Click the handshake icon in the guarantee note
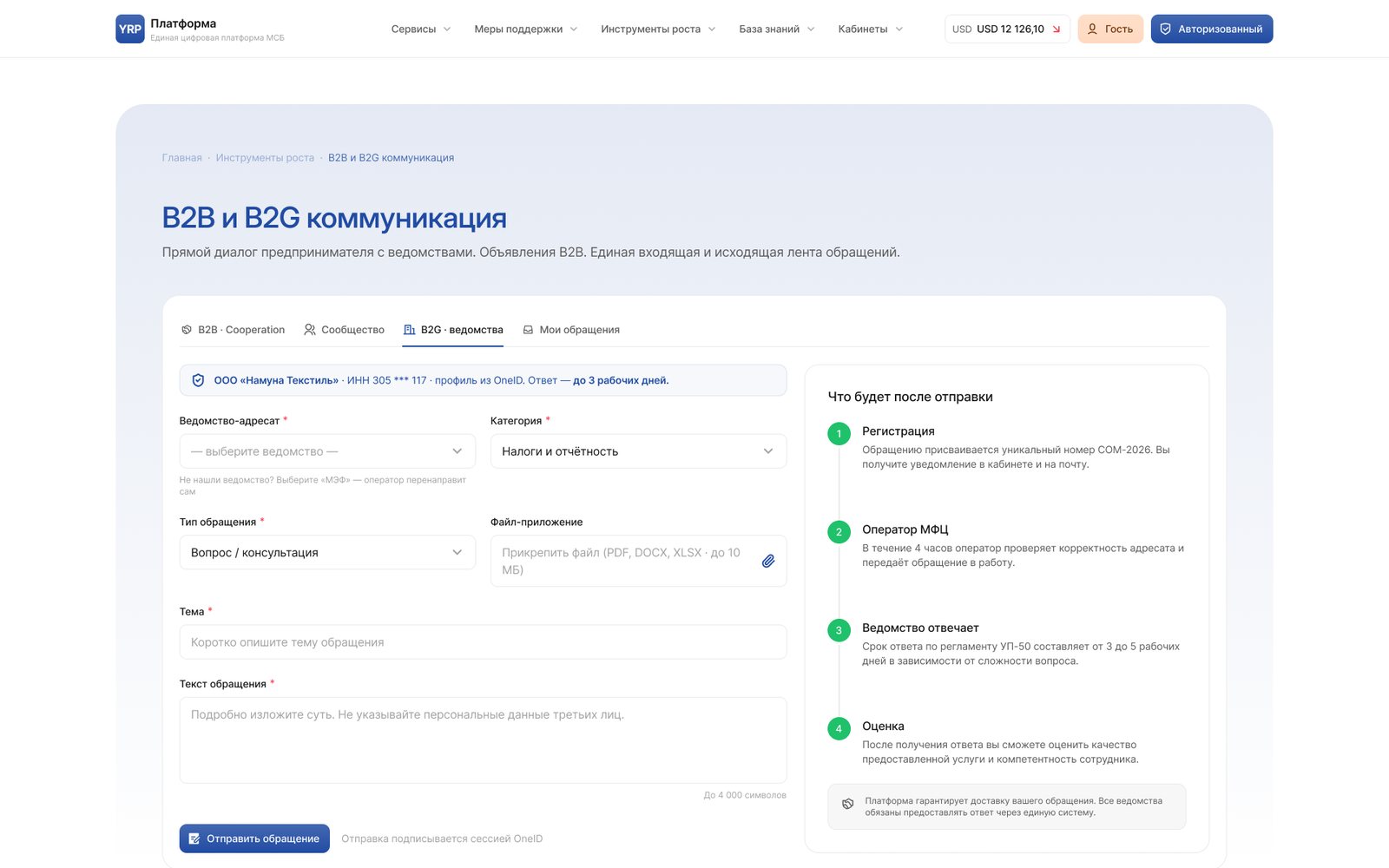 click(848, 804)
